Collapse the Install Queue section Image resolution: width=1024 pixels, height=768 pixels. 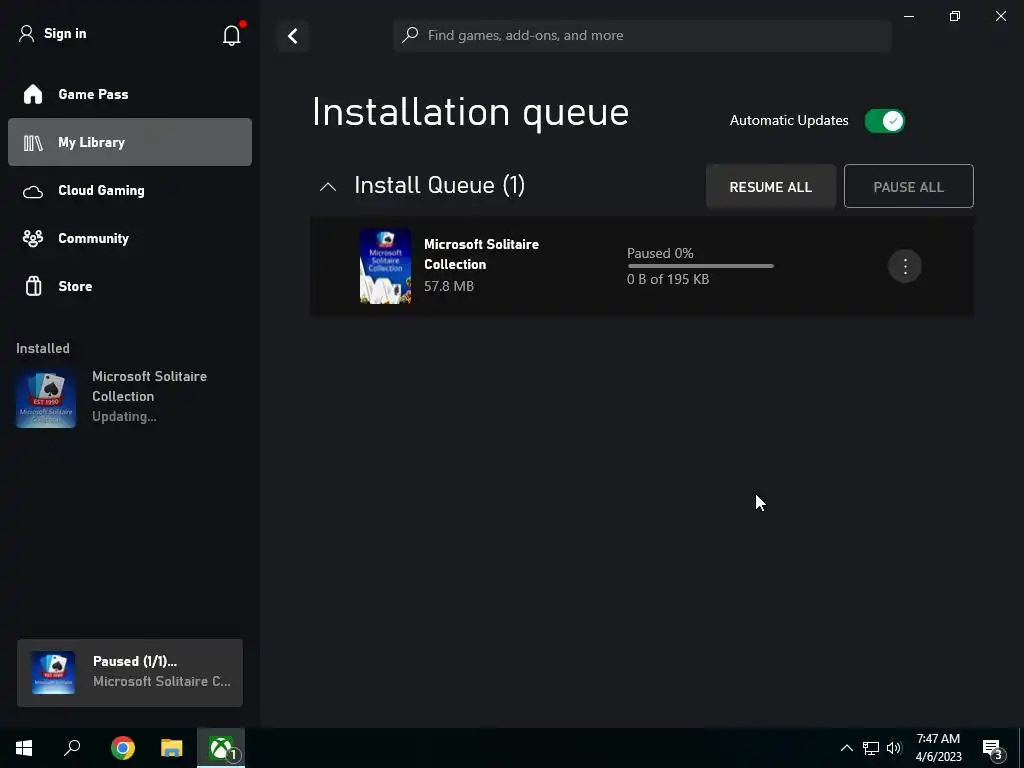[x=328, y=187]
